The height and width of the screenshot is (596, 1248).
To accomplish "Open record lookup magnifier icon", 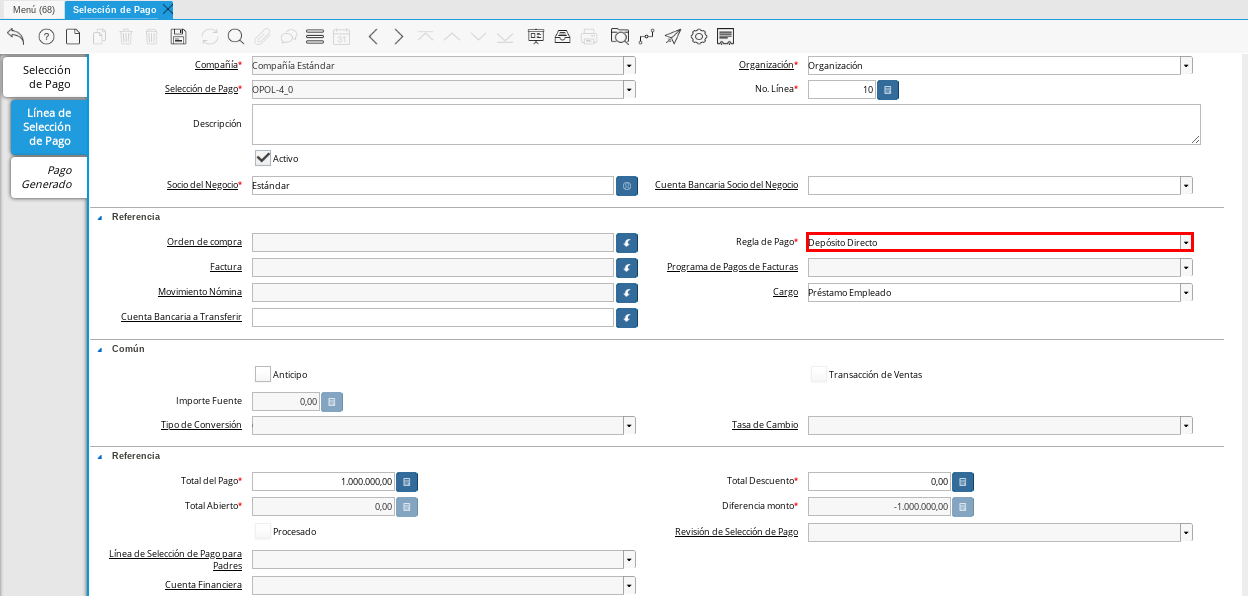I will point(236,37).
